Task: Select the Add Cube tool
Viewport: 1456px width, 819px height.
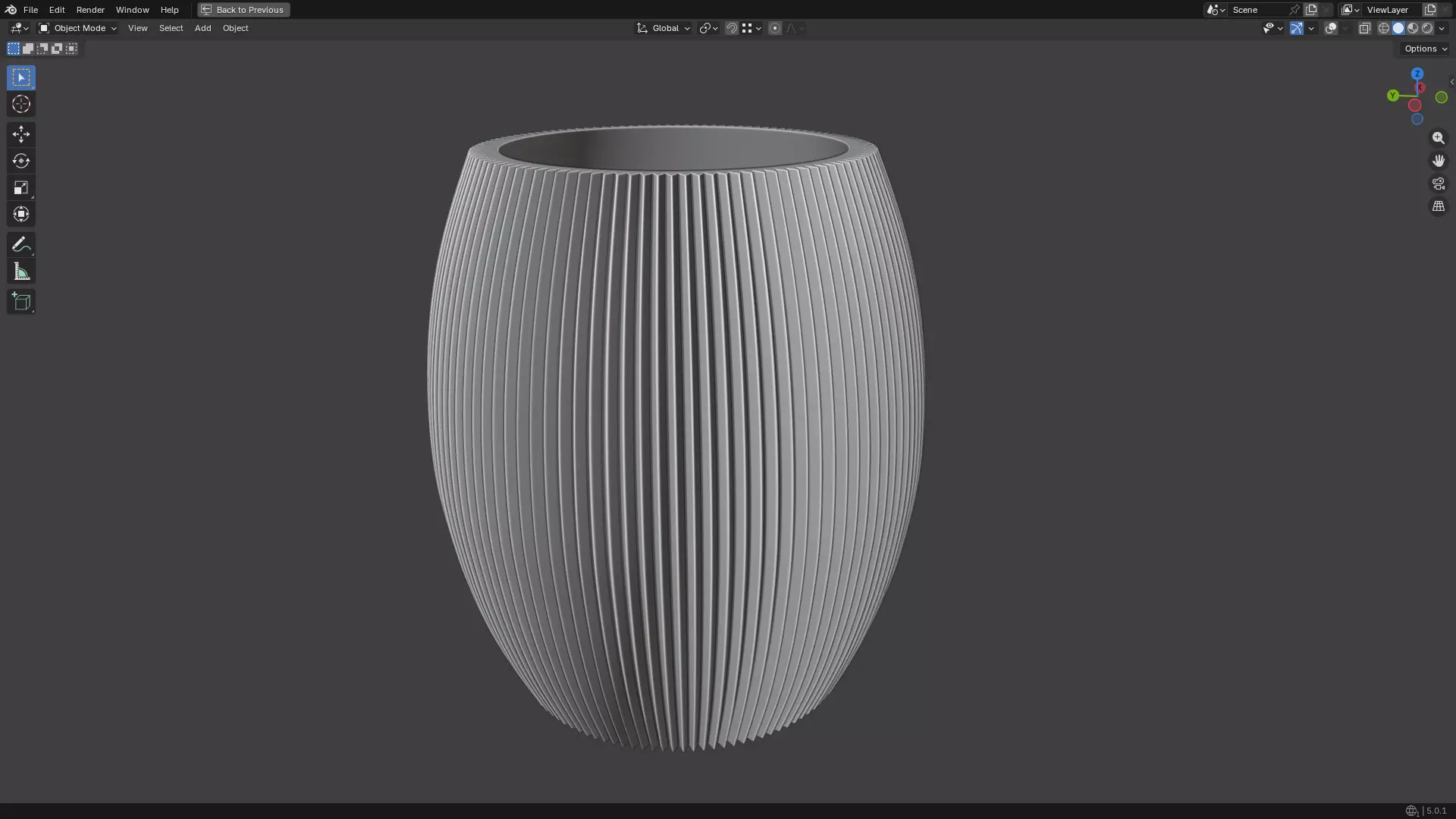Action: pos(21,302)
